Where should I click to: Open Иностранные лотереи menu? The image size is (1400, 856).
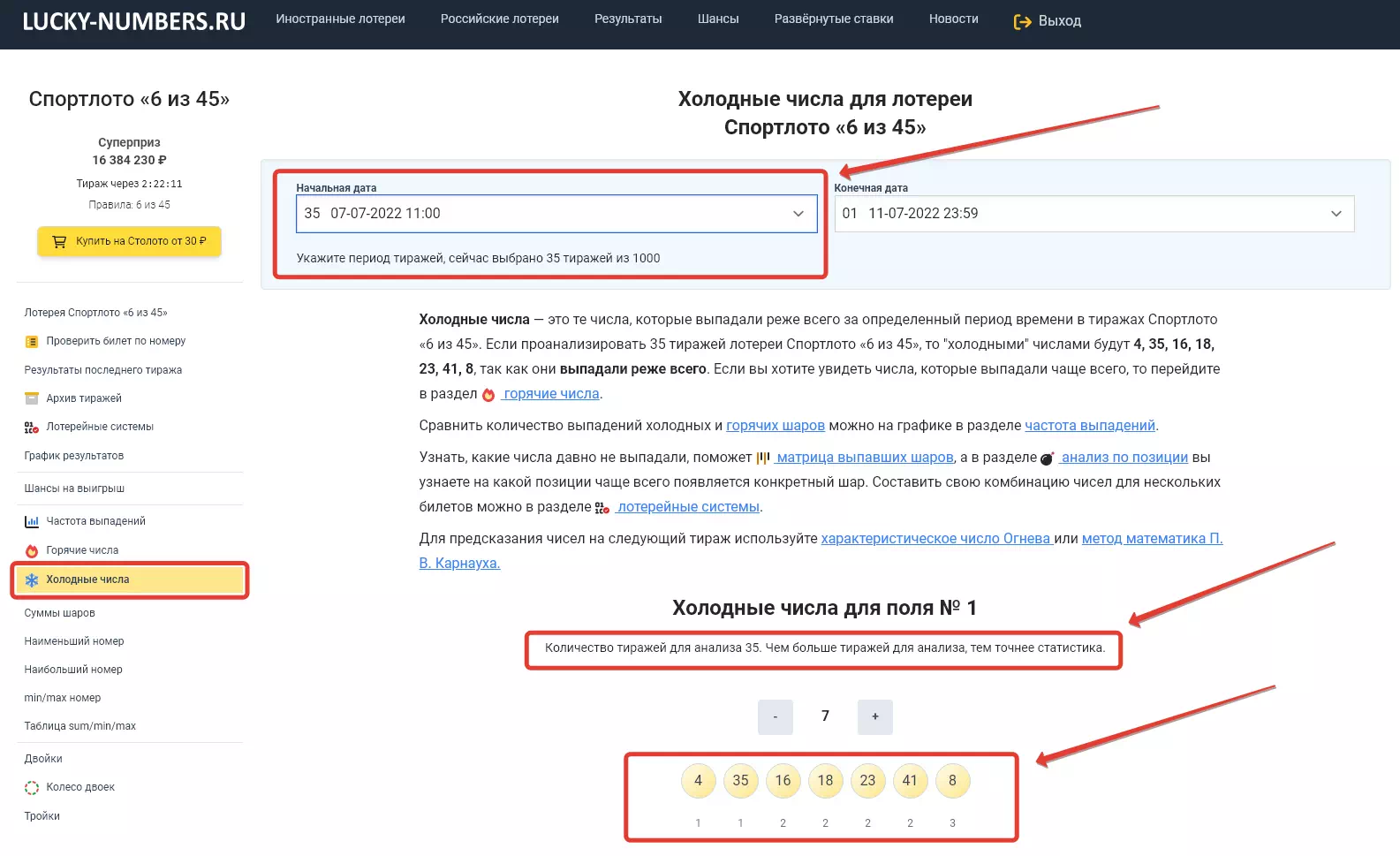(x=340, y=19)
